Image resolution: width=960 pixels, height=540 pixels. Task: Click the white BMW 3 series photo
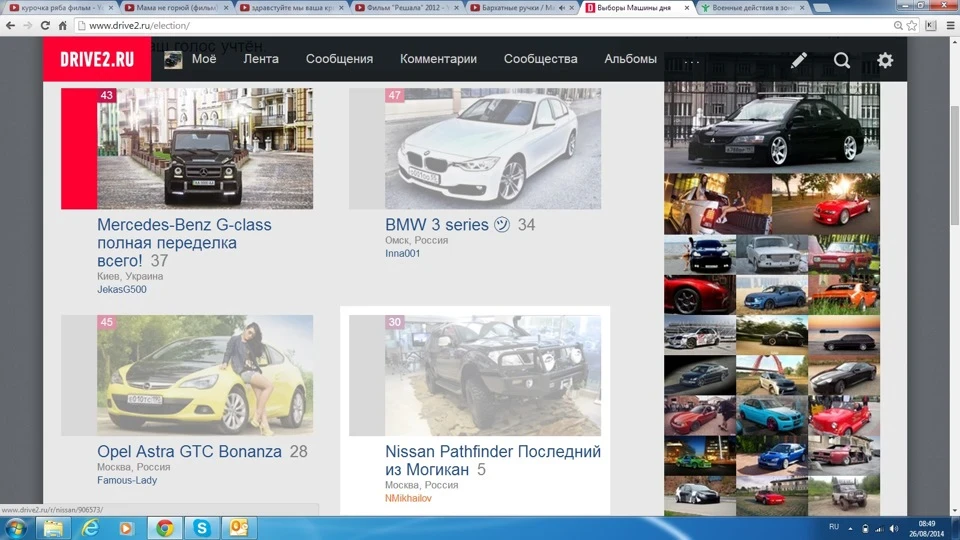point(493,149)
